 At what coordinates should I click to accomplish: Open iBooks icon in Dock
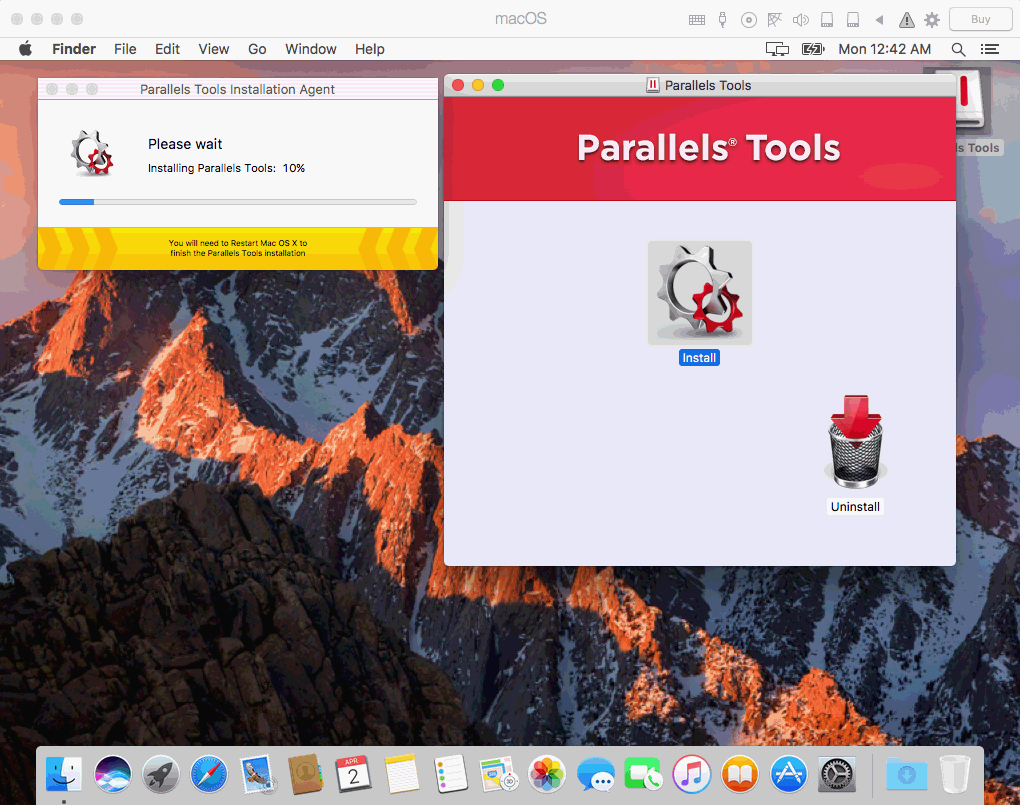pos(740,774)
